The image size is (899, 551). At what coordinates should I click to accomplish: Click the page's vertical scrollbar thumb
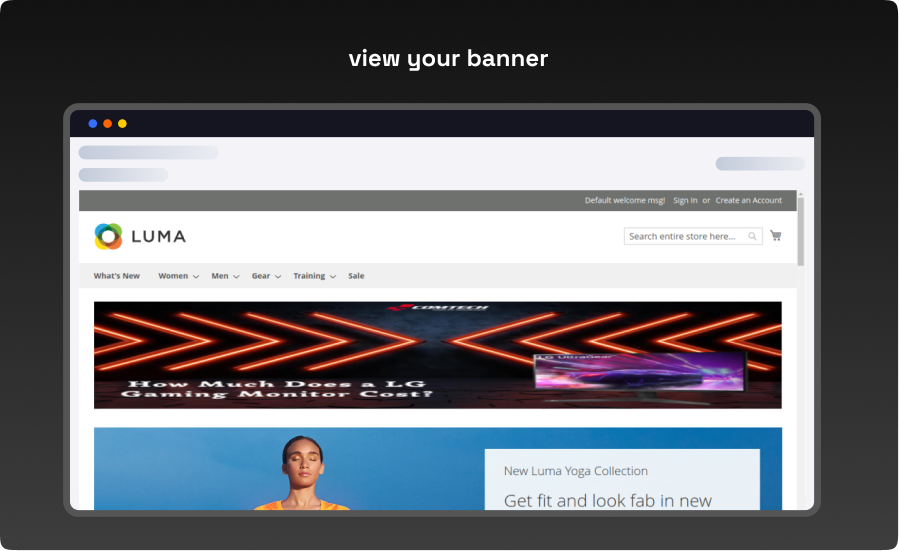pos(800,230)
